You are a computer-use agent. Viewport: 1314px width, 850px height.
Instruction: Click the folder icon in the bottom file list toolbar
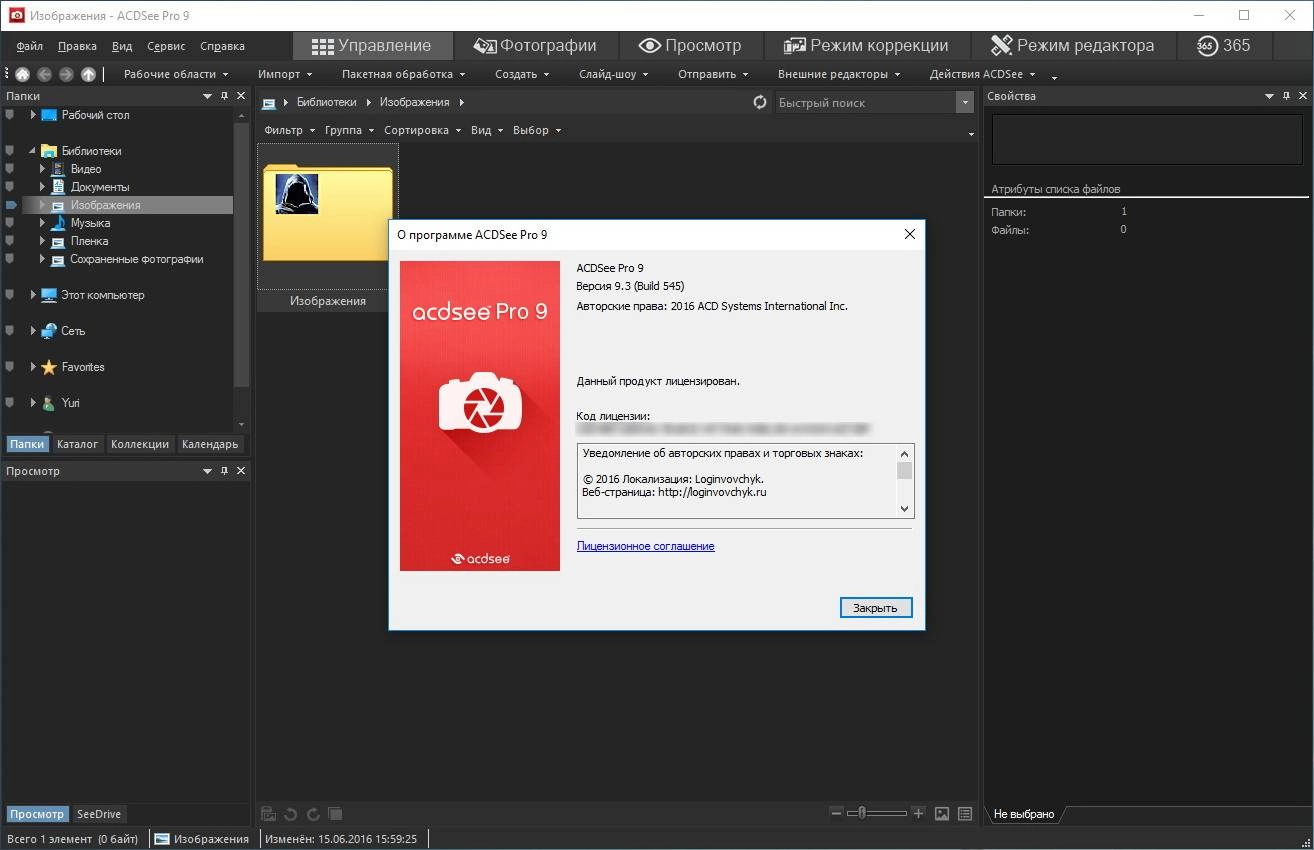(x=335, y=814)
